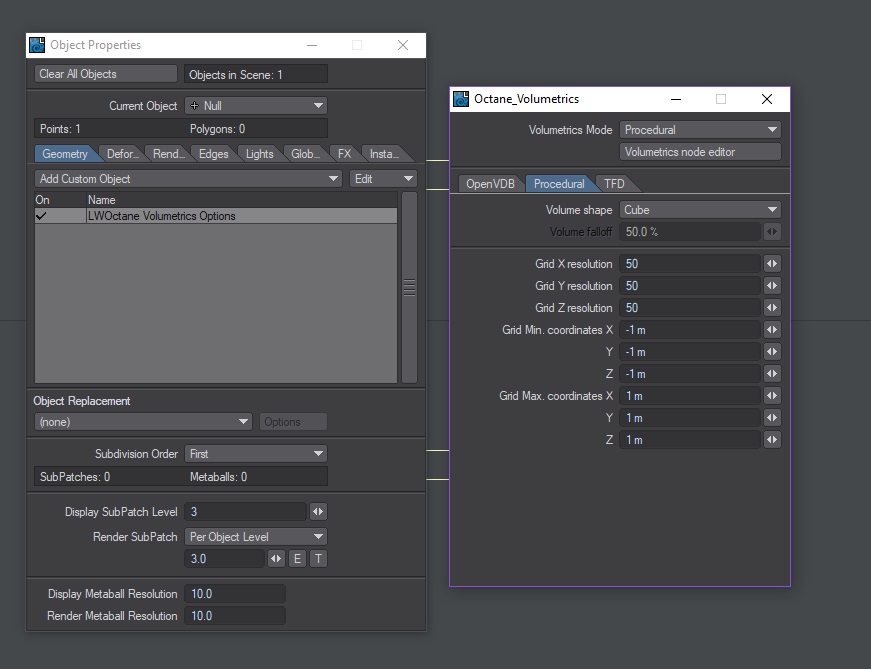Click the custom object list scrollbar handle
The width and height of the screenshot is (871, 669).
tap(409, 287)
